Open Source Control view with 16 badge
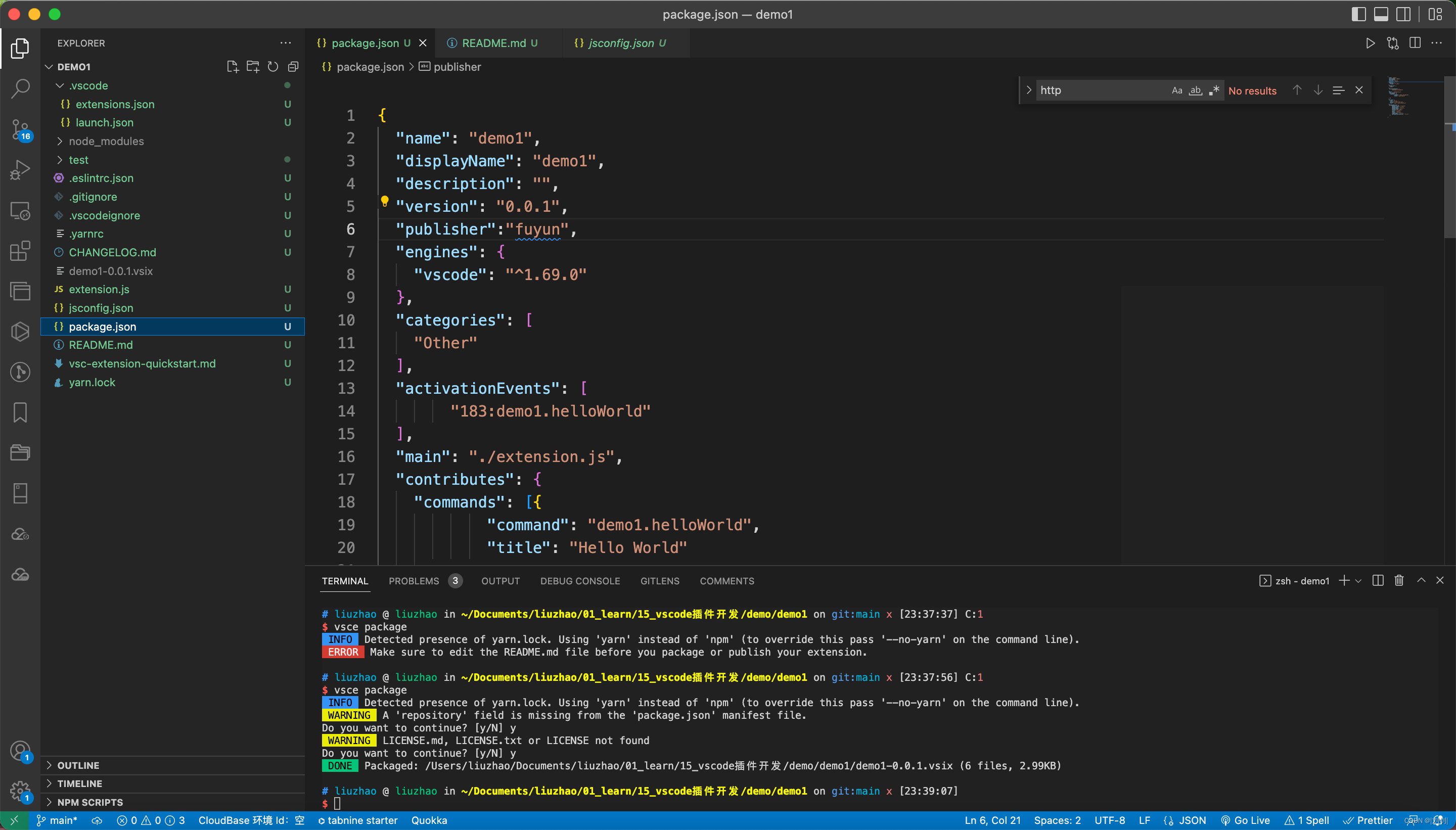 tap(21, 130)
